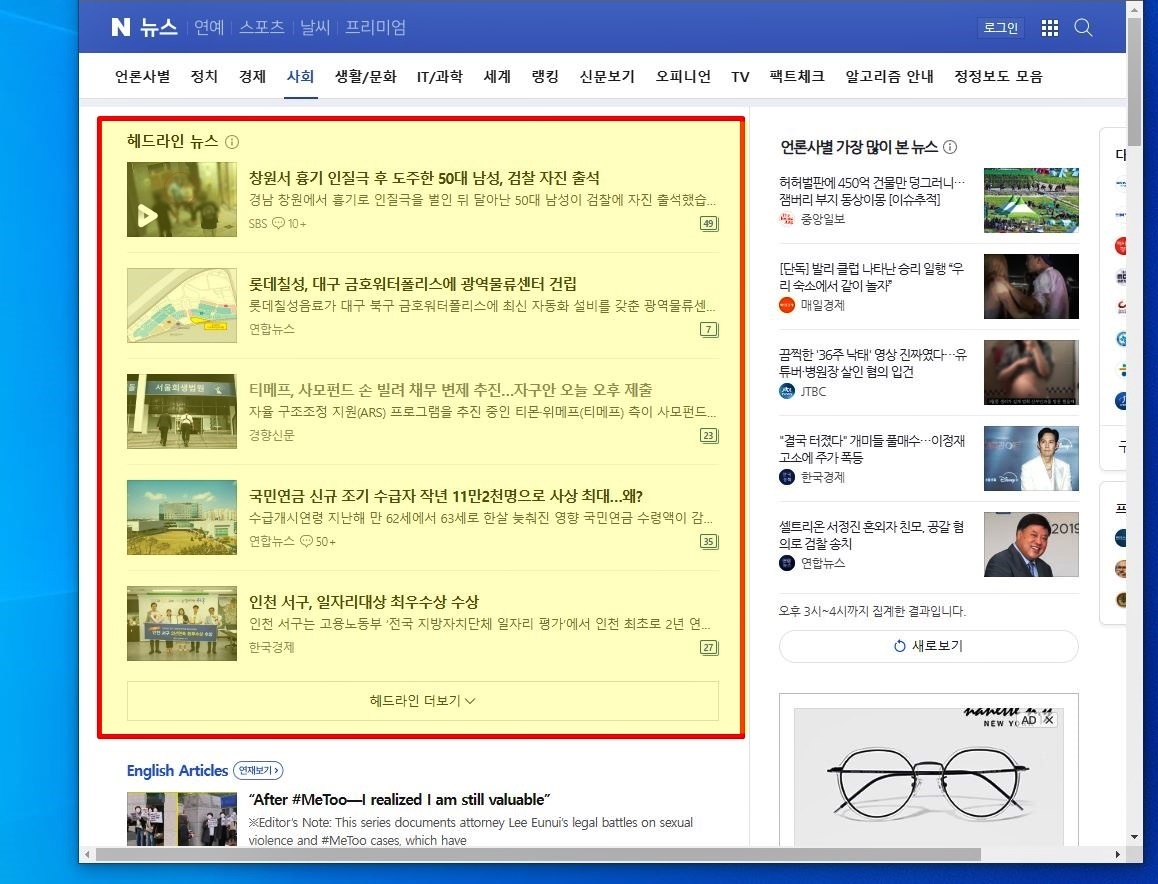Close the eyeglasses ad with X
Image resolution: width=1158 pixels, height=884 pixels.
pyautogui.click(x=1049, y=720)
